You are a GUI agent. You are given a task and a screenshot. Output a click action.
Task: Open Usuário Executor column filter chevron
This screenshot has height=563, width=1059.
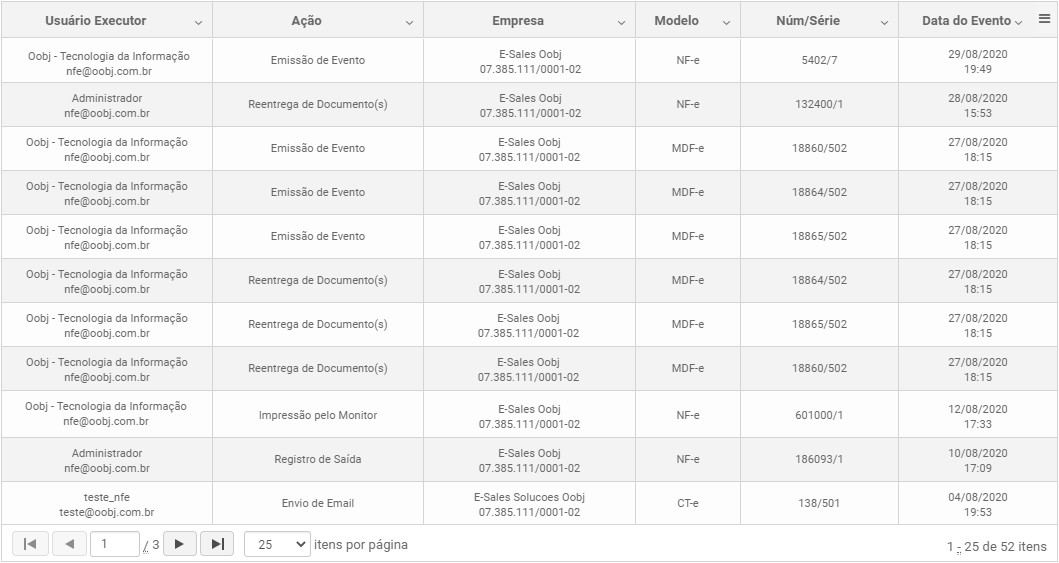[x=198, y=22]
